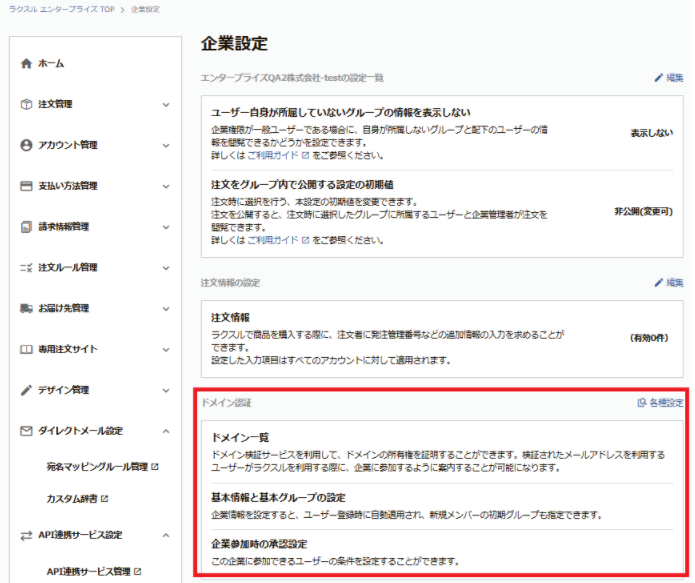Click the 表示しない value

tap(652, 133)
